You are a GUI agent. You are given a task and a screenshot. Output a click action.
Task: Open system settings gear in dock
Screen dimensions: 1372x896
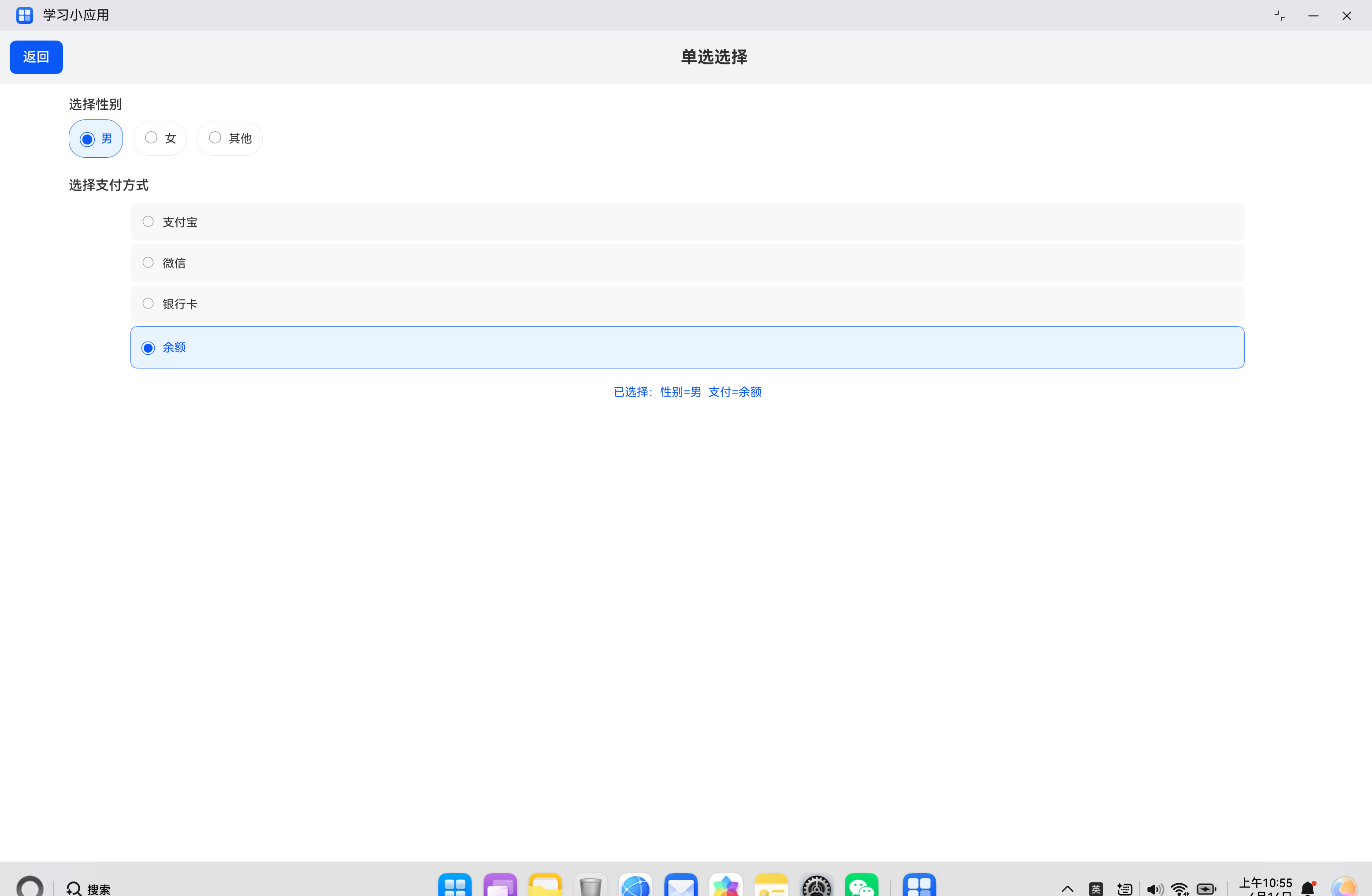pyautogui.click(x=816, y=885)
